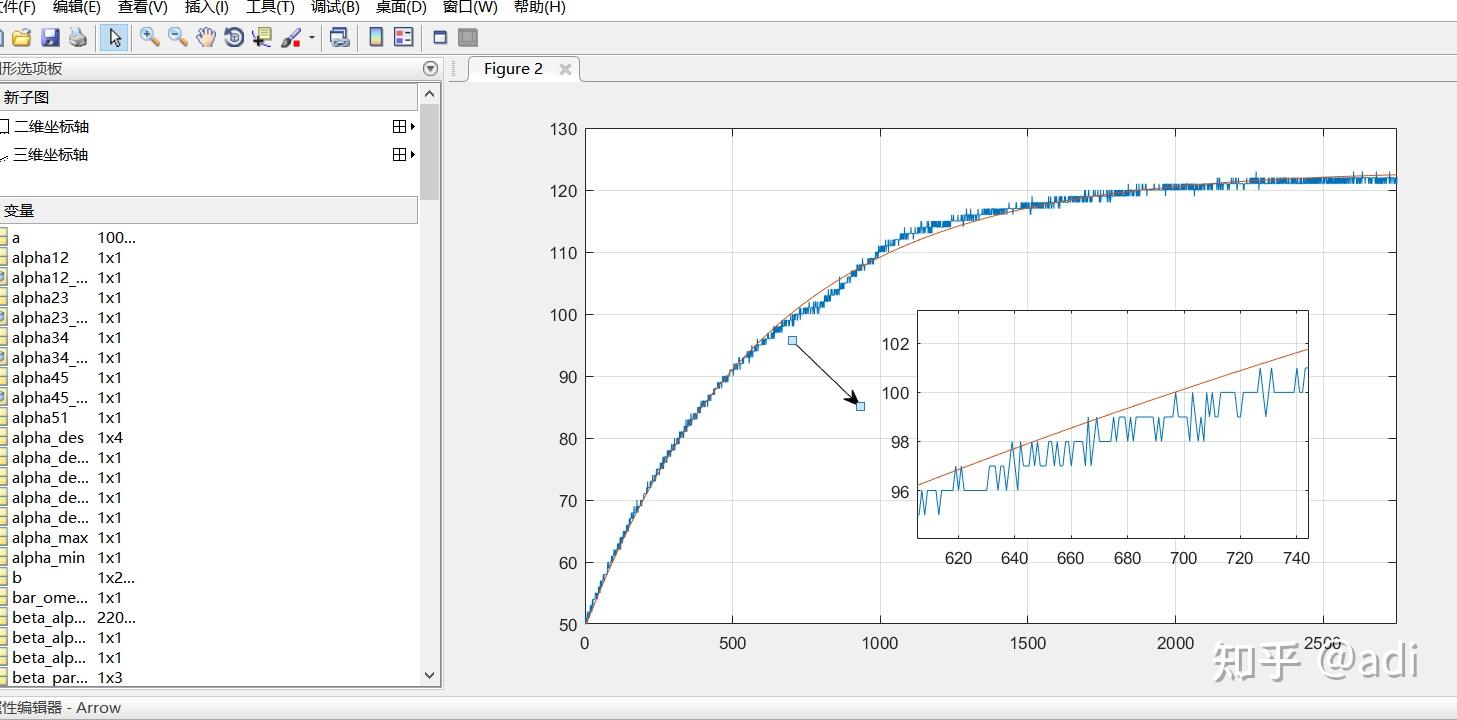Open the figure palette panel options dropdown
The height and width of the screenshot is (720, 1457).
click(x=430, y=69)
